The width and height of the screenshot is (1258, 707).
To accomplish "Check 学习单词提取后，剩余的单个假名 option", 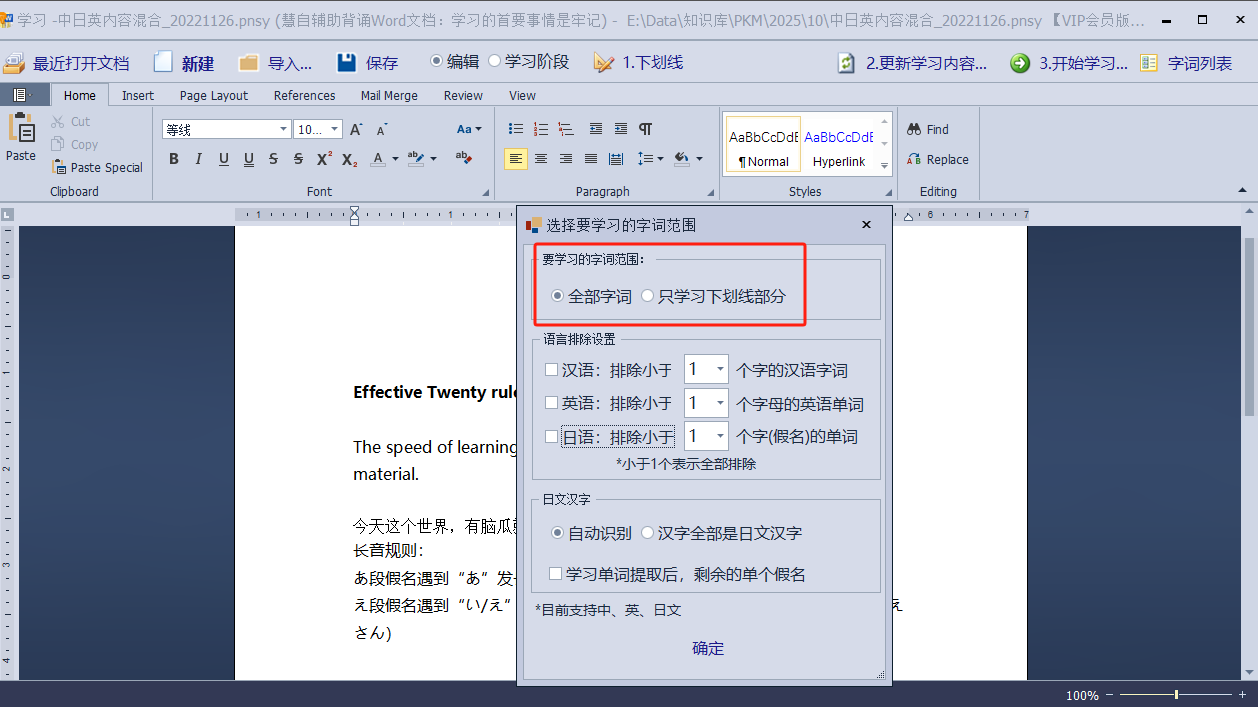I will 556,574.
